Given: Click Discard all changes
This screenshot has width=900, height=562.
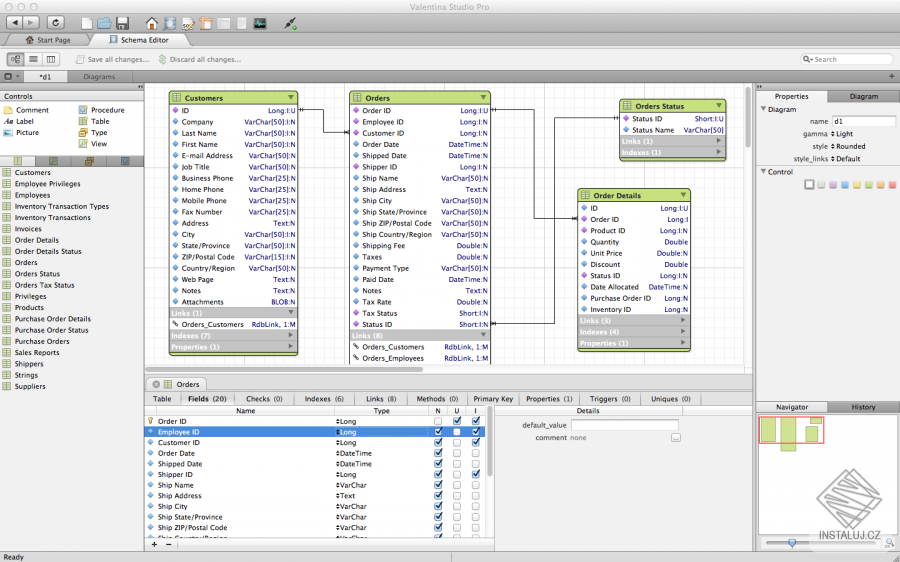Looking at the screenshot, I should 199,60.
